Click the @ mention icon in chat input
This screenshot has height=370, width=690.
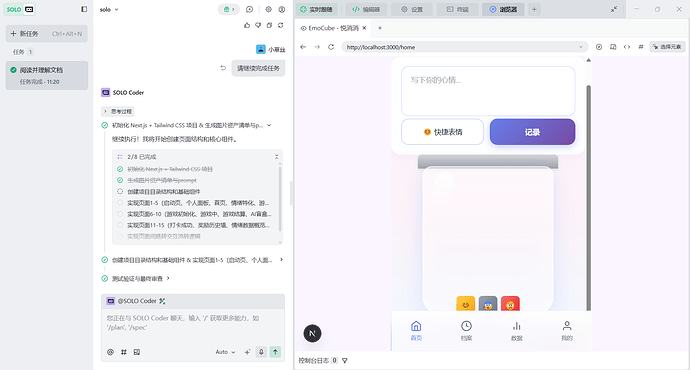coord(110,352)
